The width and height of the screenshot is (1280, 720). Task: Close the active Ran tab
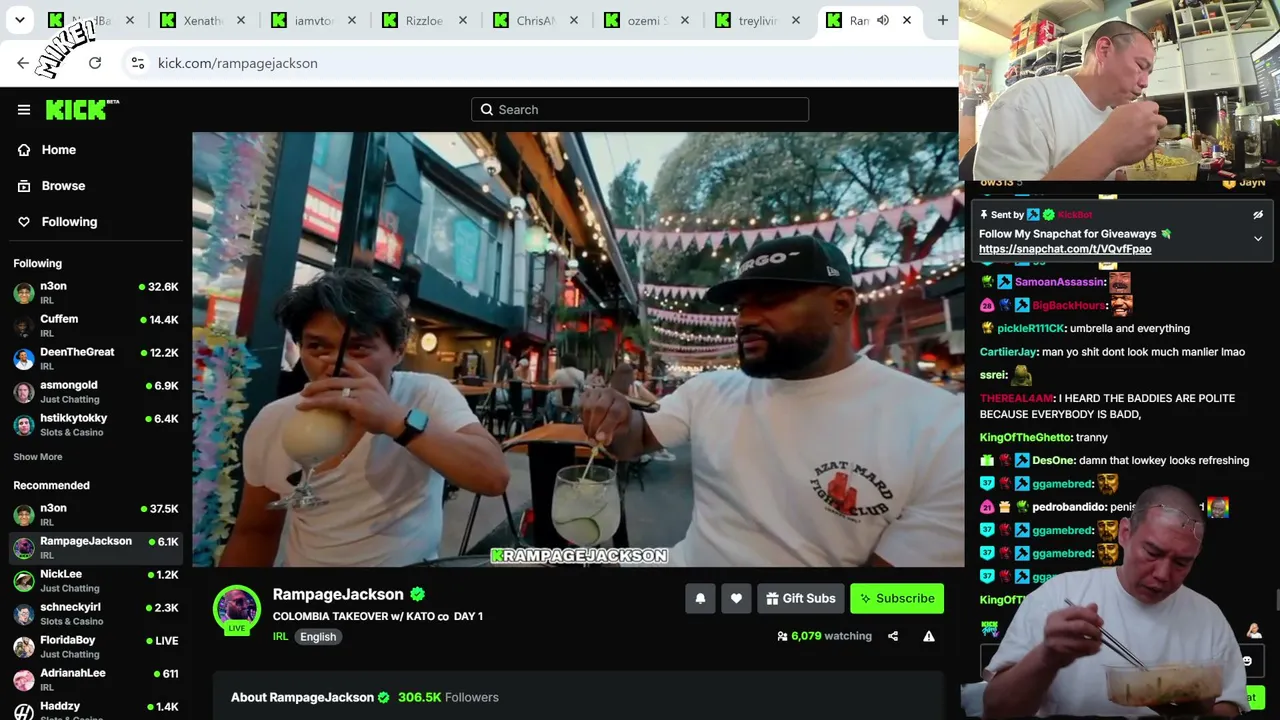click(907, 20)
